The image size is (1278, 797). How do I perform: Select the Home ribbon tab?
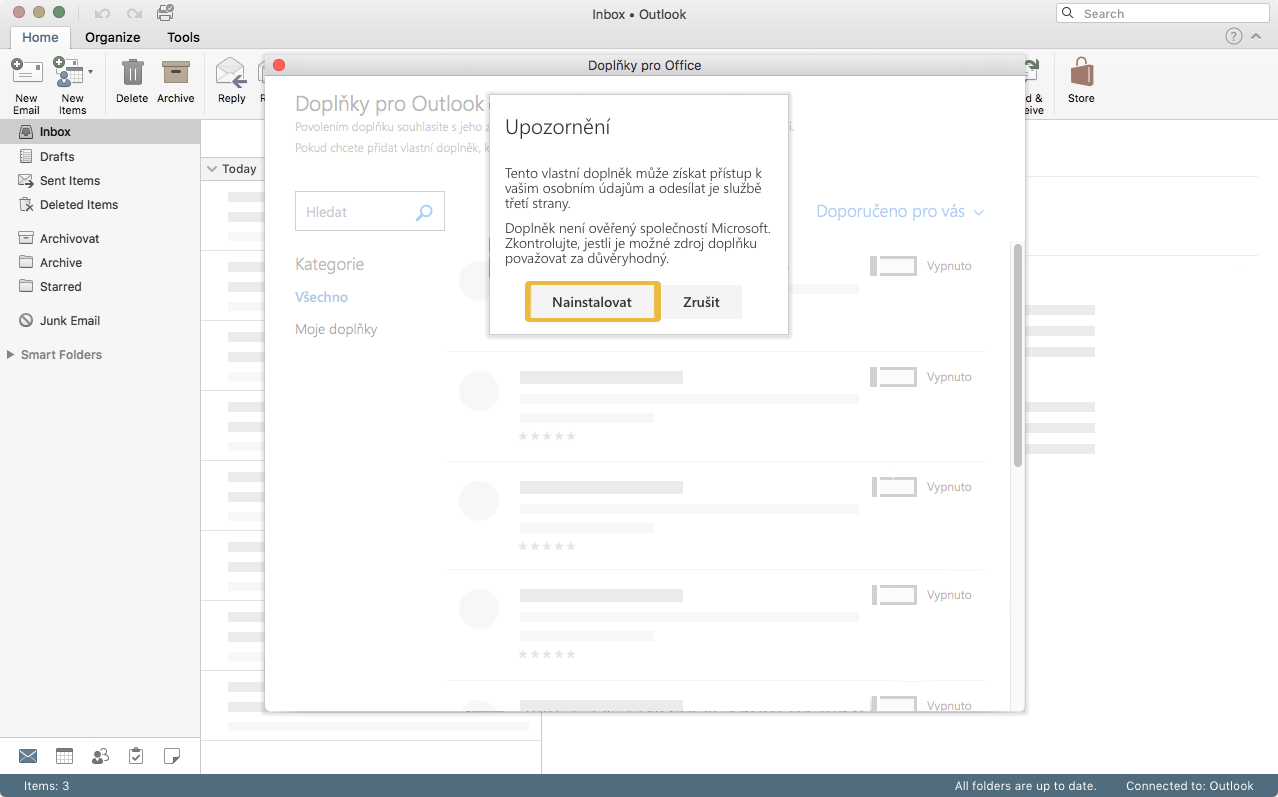(x=41, y=37)
